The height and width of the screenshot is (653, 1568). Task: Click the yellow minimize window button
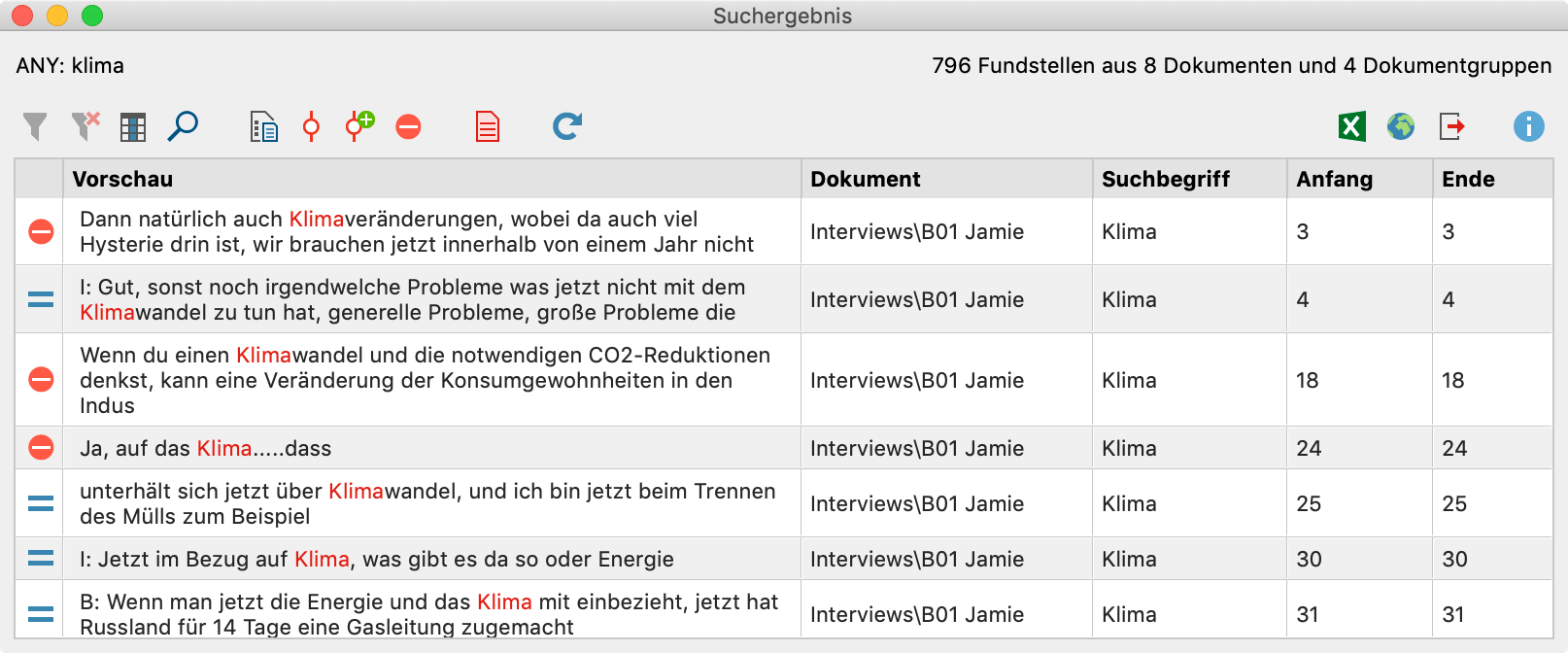(x=57, y=16)
